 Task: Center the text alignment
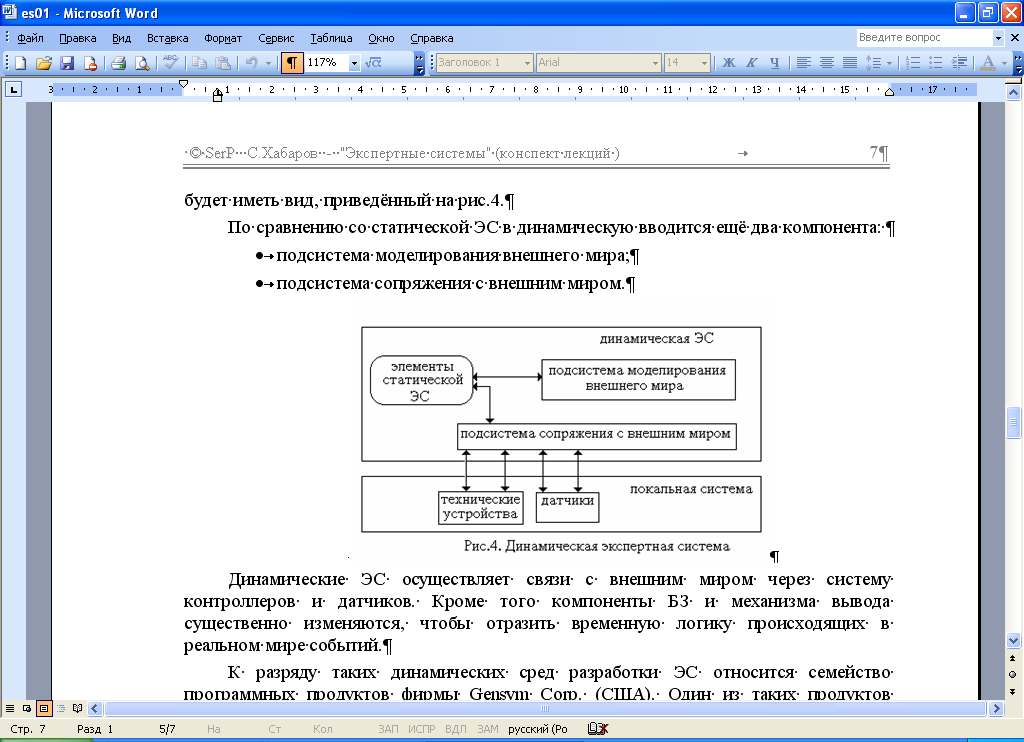point(826,63)
